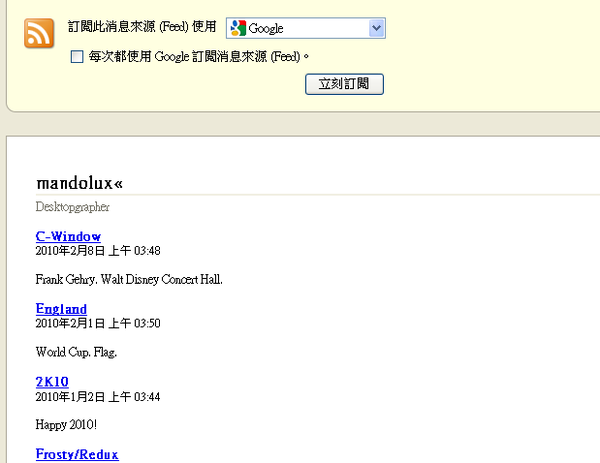Click the text Frank Gehry. Walt Disney Concert Hall.
This screenshot has width=600, height=463.
point(129,279)
